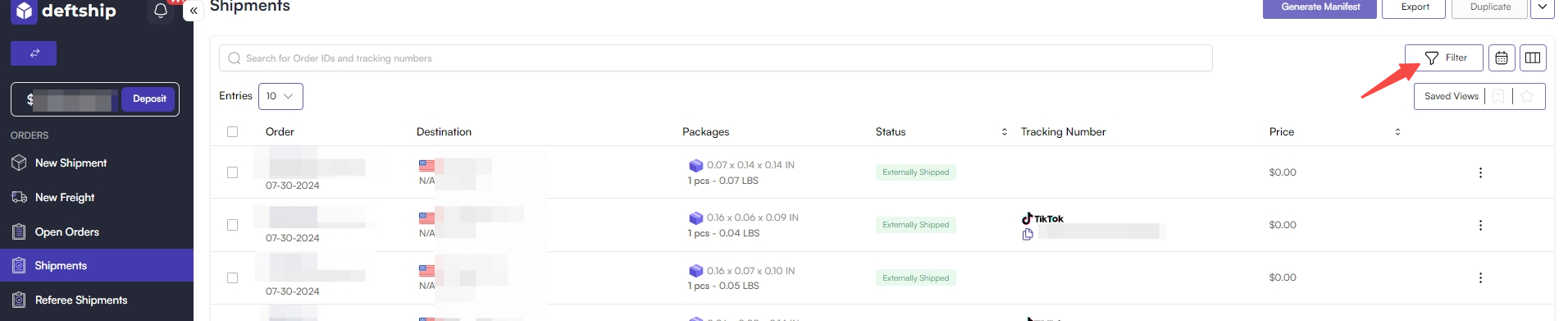This screenshot has width=1568, height=321.
Task: Check the second shipment row checkbox
Action: click(x=233, y=225)
